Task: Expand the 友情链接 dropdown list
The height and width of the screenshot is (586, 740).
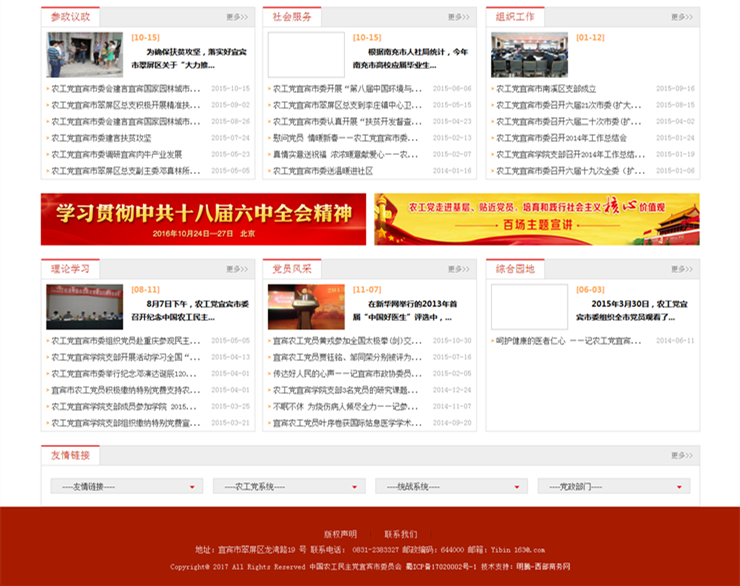Action: (x=125, y=487)
